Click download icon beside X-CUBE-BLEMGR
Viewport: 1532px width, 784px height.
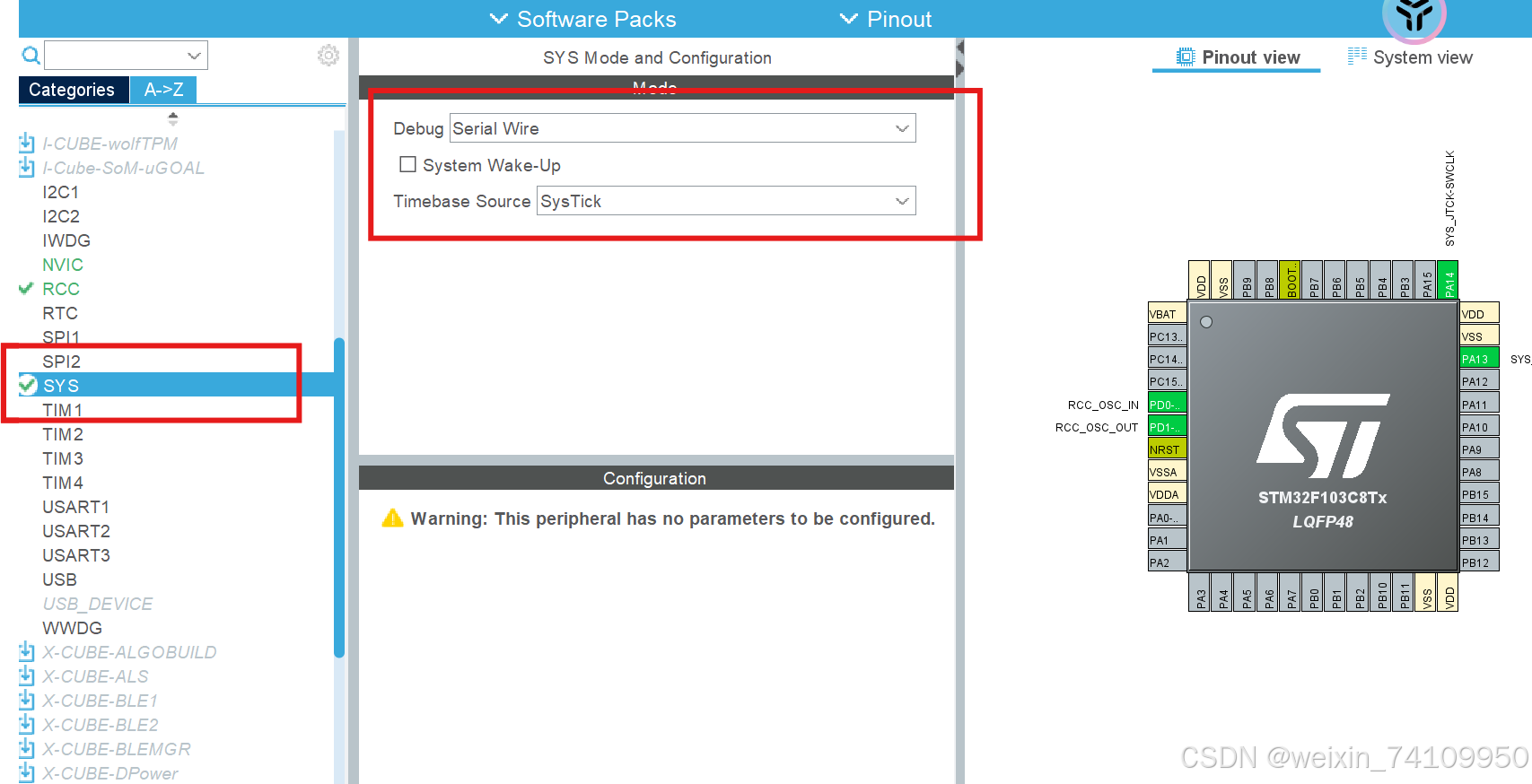click(x=27, y=749)
